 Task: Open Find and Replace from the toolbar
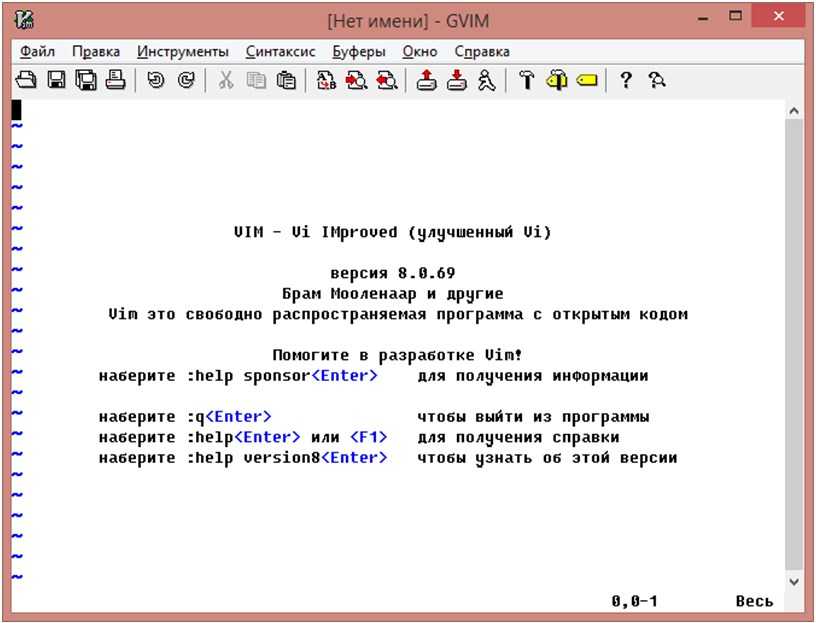coord(326,81)
